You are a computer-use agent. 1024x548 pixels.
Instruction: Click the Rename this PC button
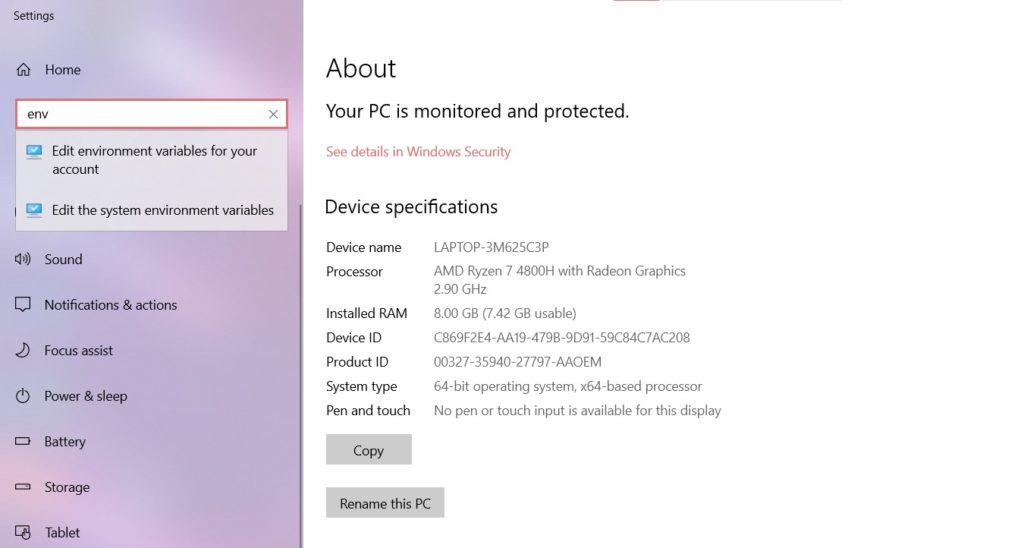pyautogui.click(x=385, y=503)
